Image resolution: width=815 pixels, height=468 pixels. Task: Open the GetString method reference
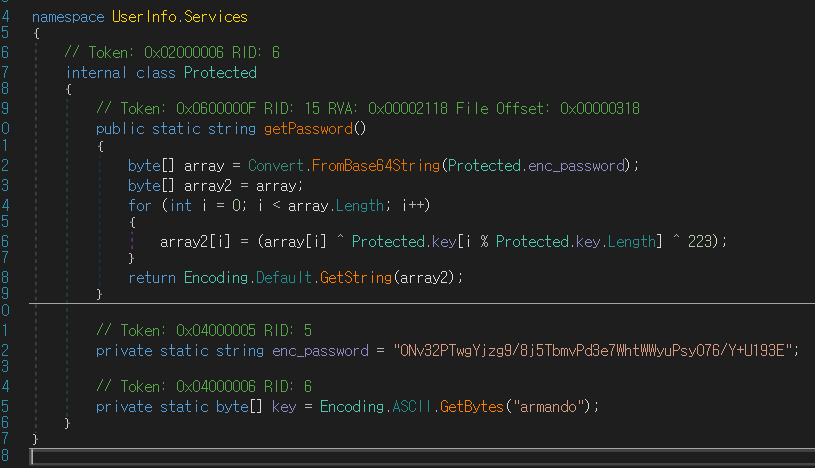click(x=356, y=278)
